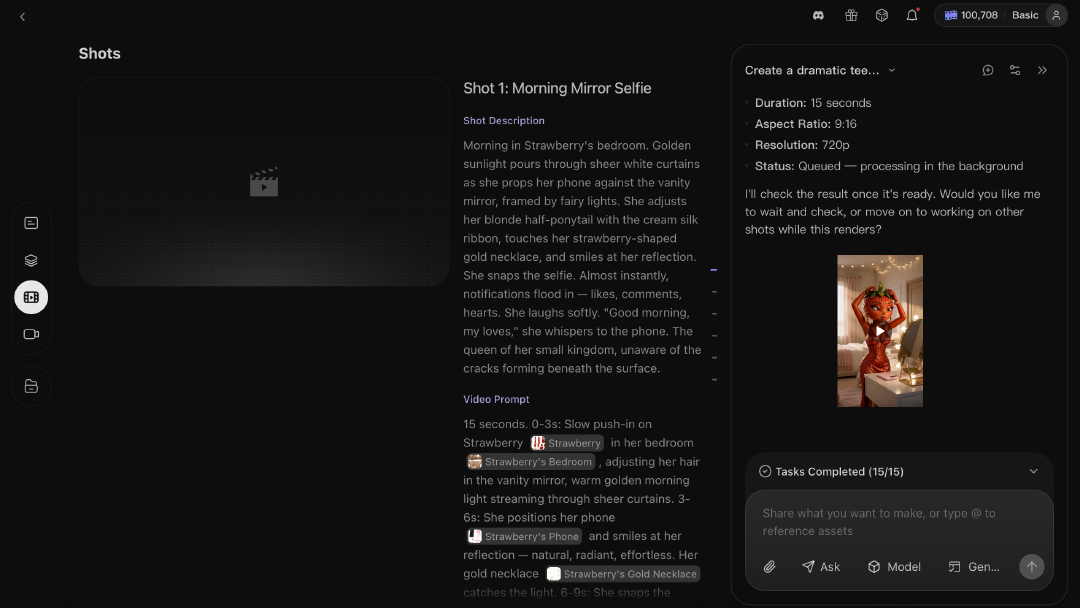Select the Ask mode button

821,567
